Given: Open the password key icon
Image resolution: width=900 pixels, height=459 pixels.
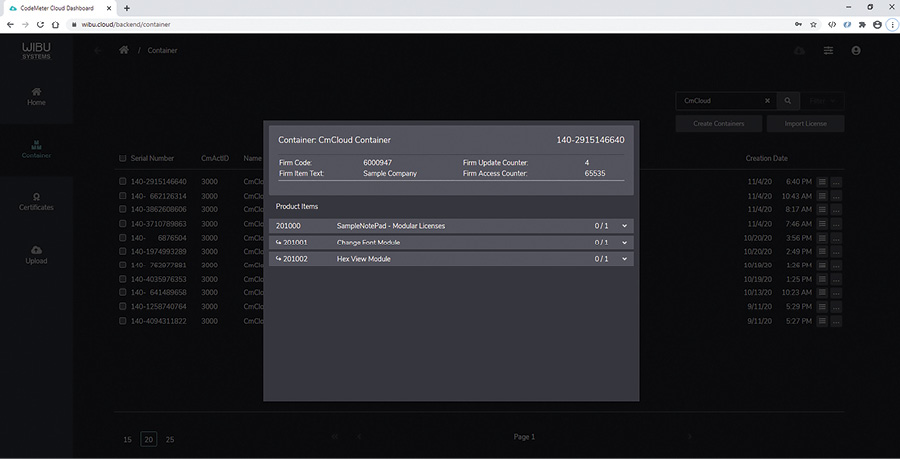Looking at the screenshot, I should pos(798,25).
